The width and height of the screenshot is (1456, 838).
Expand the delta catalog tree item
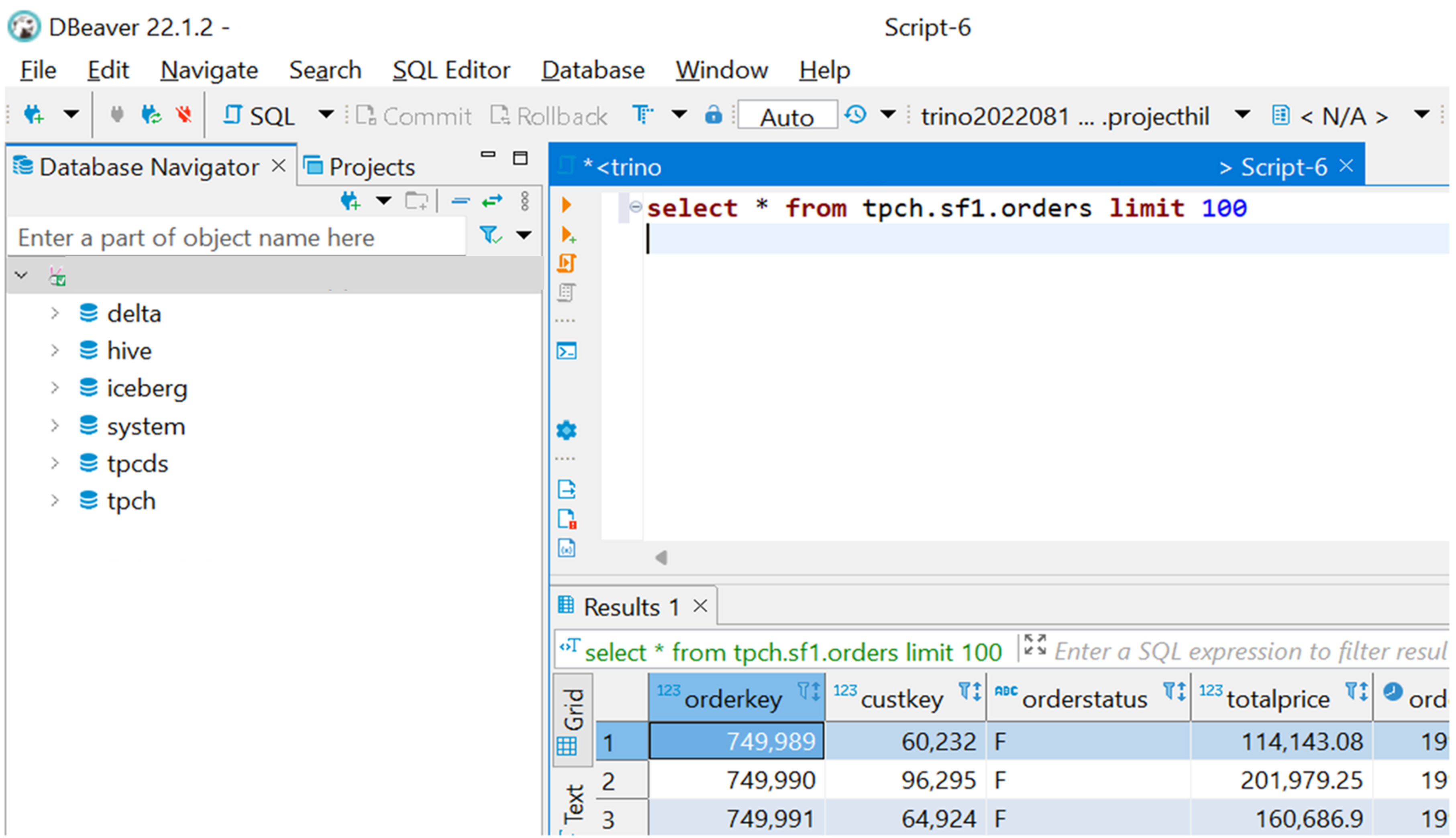55,313
